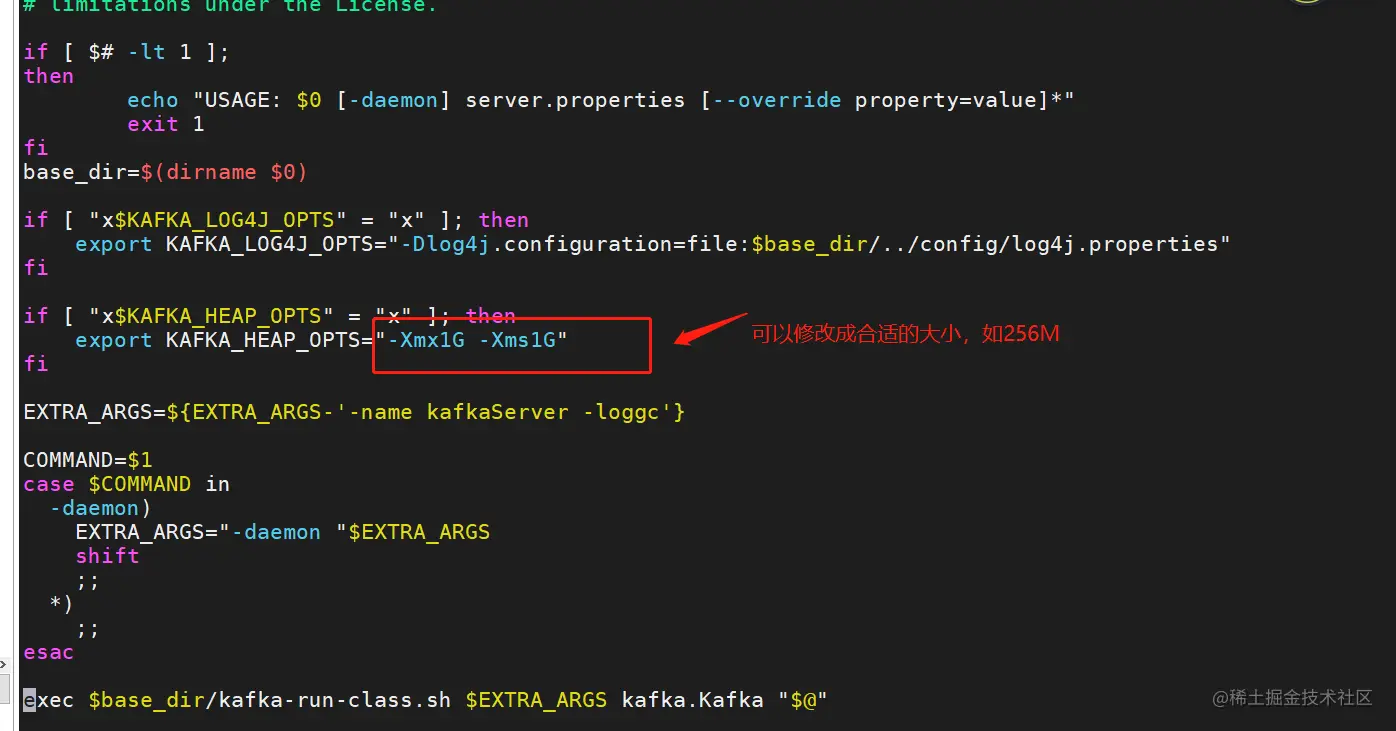Click "-lt" in the first if condition
Viewport: 1396px width, 731px height.
[x=146, y=52]
